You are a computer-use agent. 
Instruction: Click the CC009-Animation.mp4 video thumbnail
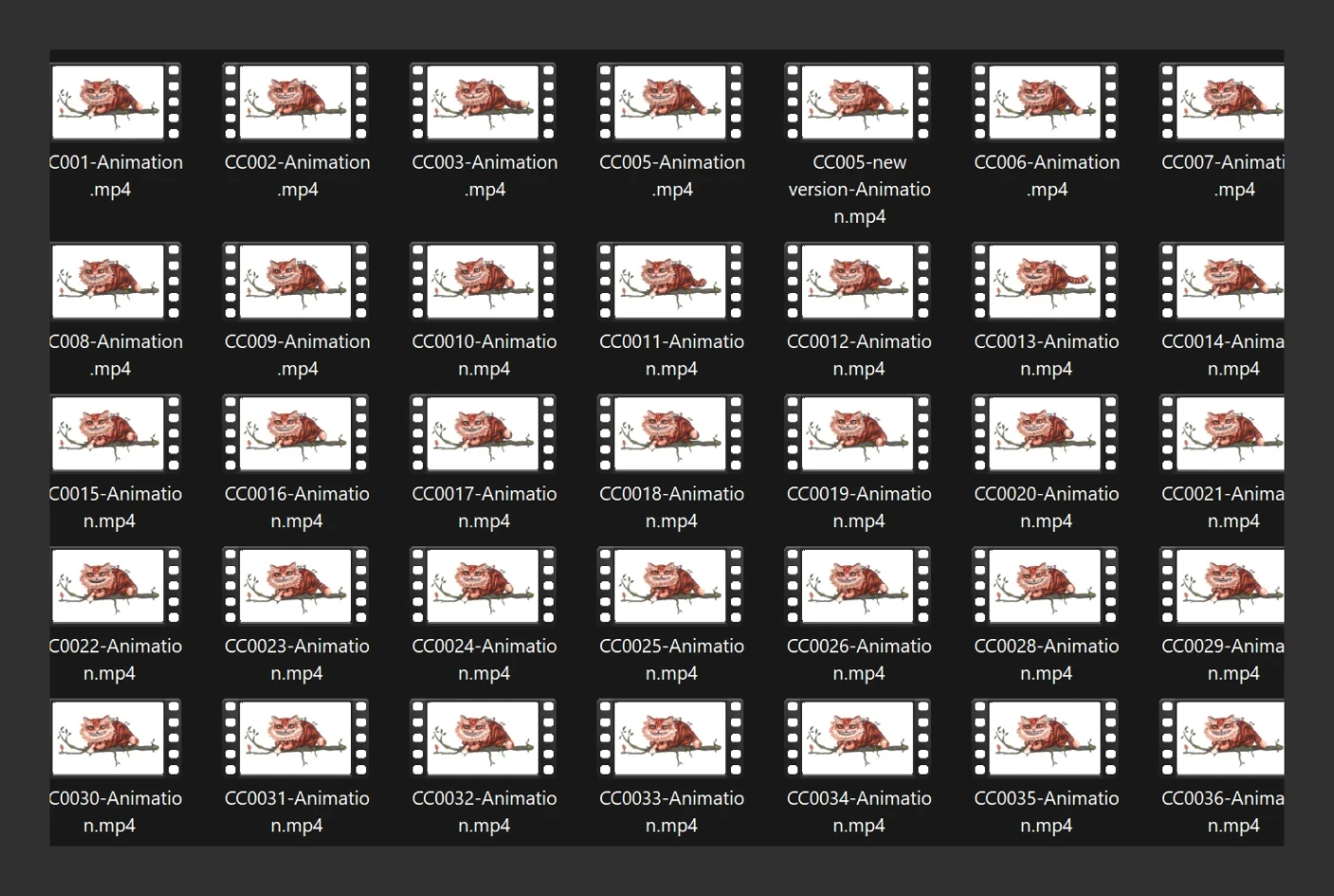[296, 282]
